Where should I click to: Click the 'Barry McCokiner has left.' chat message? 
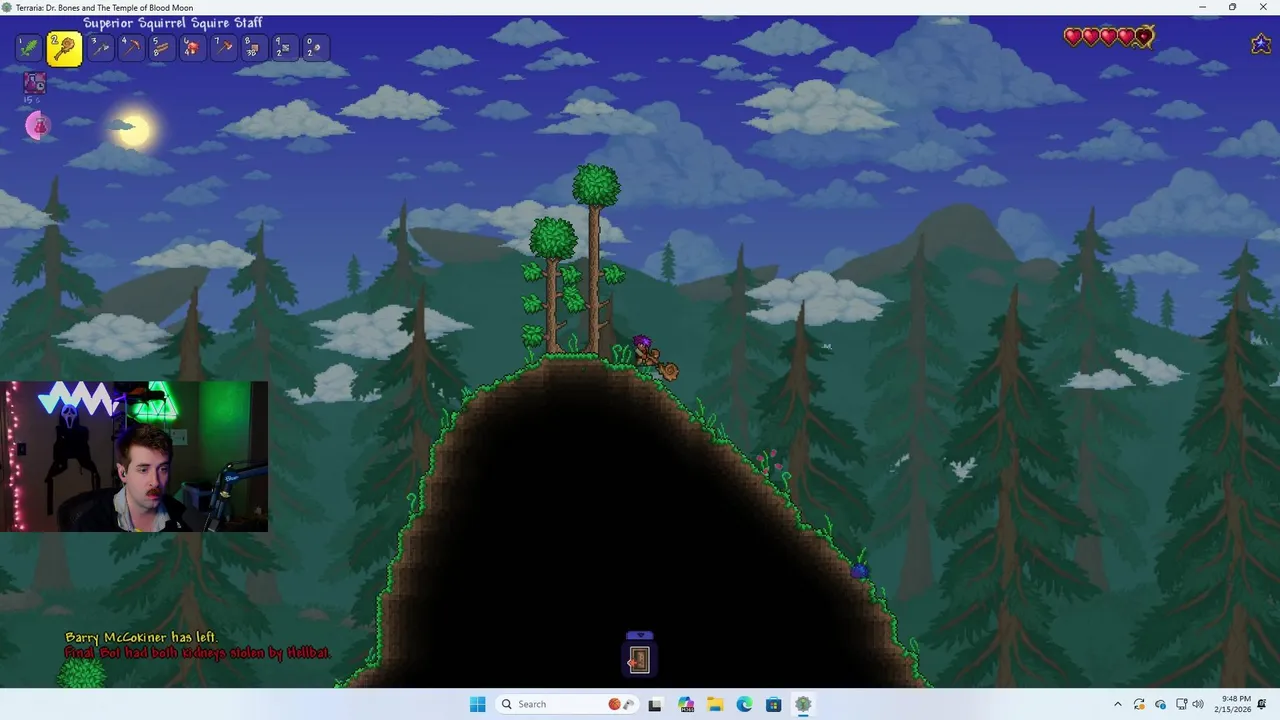[x=141, y=637]
